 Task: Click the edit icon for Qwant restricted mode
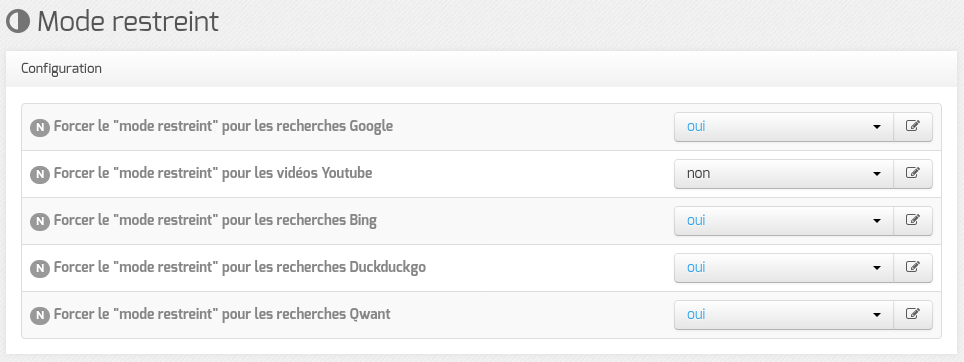point(913,315)
